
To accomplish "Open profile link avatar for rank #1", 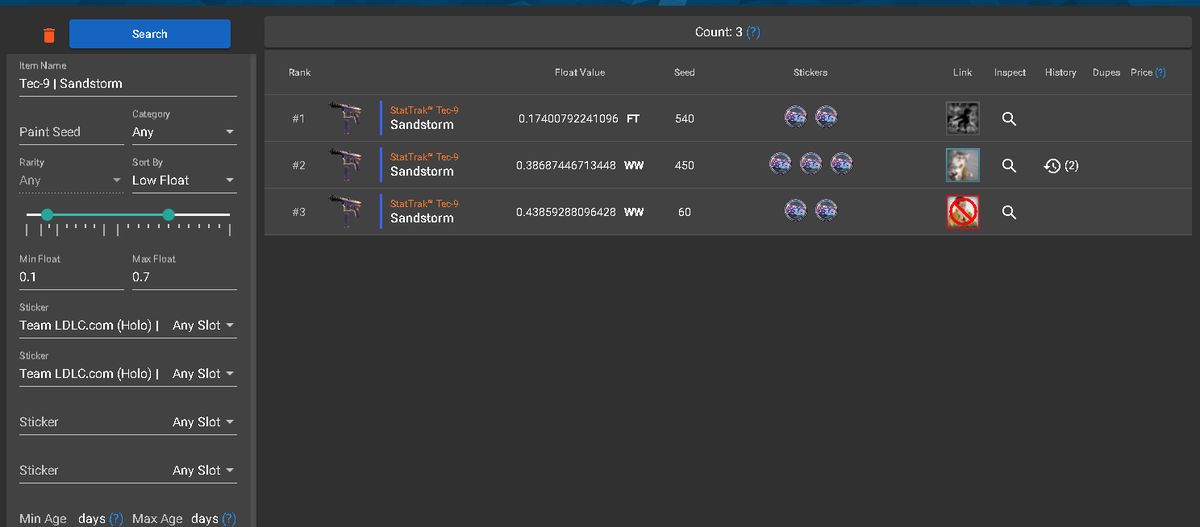I will click(962, 118).
